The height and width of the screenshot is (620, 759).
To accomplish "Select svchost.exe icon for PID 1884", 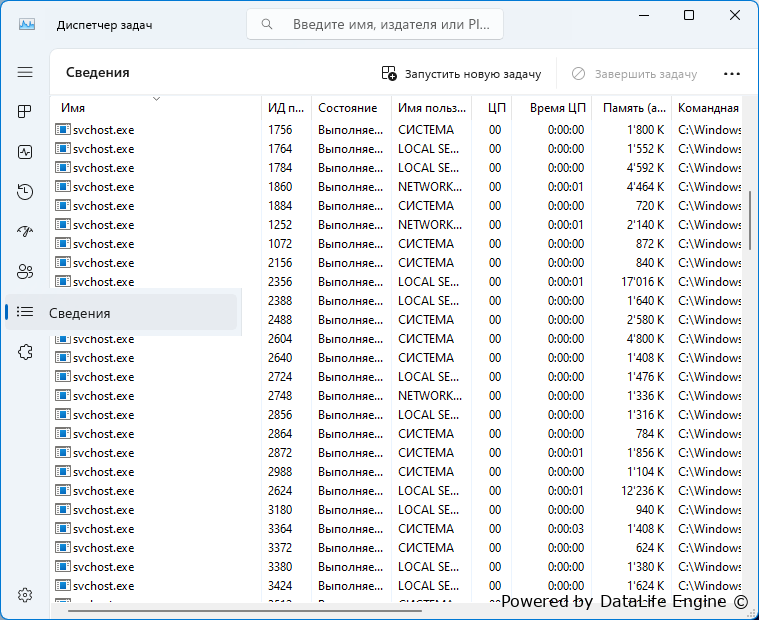I will tap(62, 206).
